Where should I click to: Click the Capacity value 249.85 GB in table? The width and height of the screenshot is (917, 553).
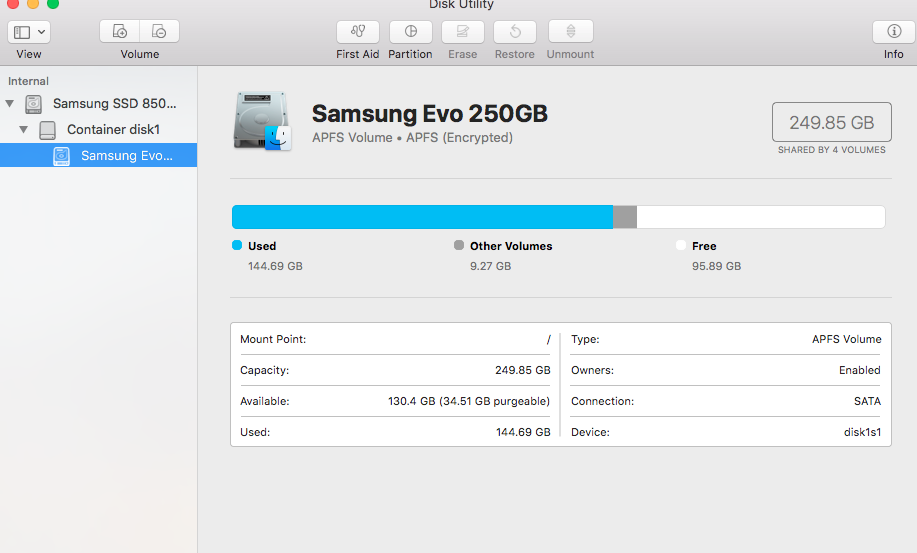(523, 370)
